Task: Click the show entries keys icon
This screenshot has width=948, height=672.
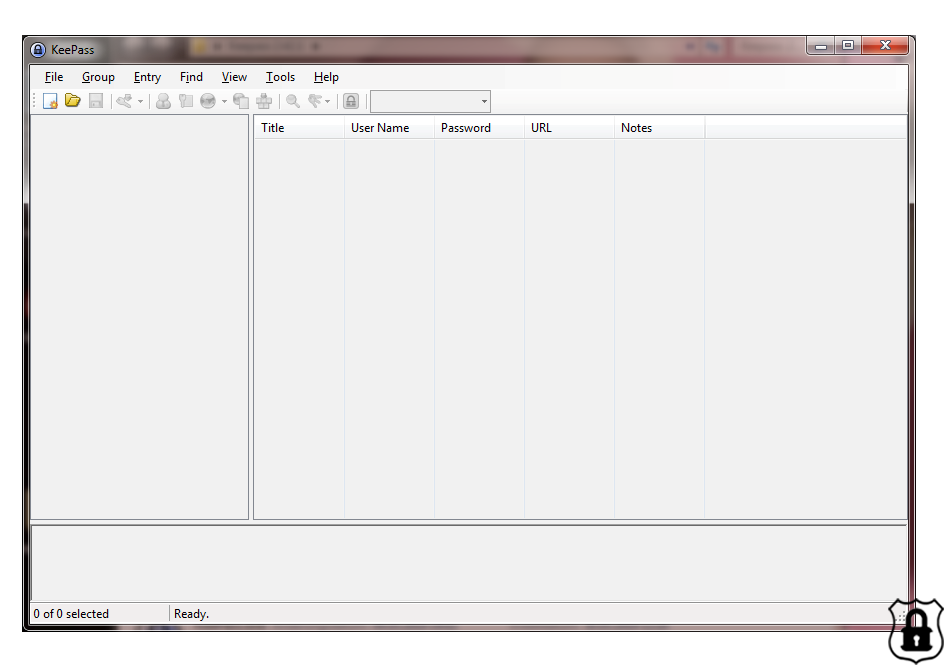Action: click(315, 101)
